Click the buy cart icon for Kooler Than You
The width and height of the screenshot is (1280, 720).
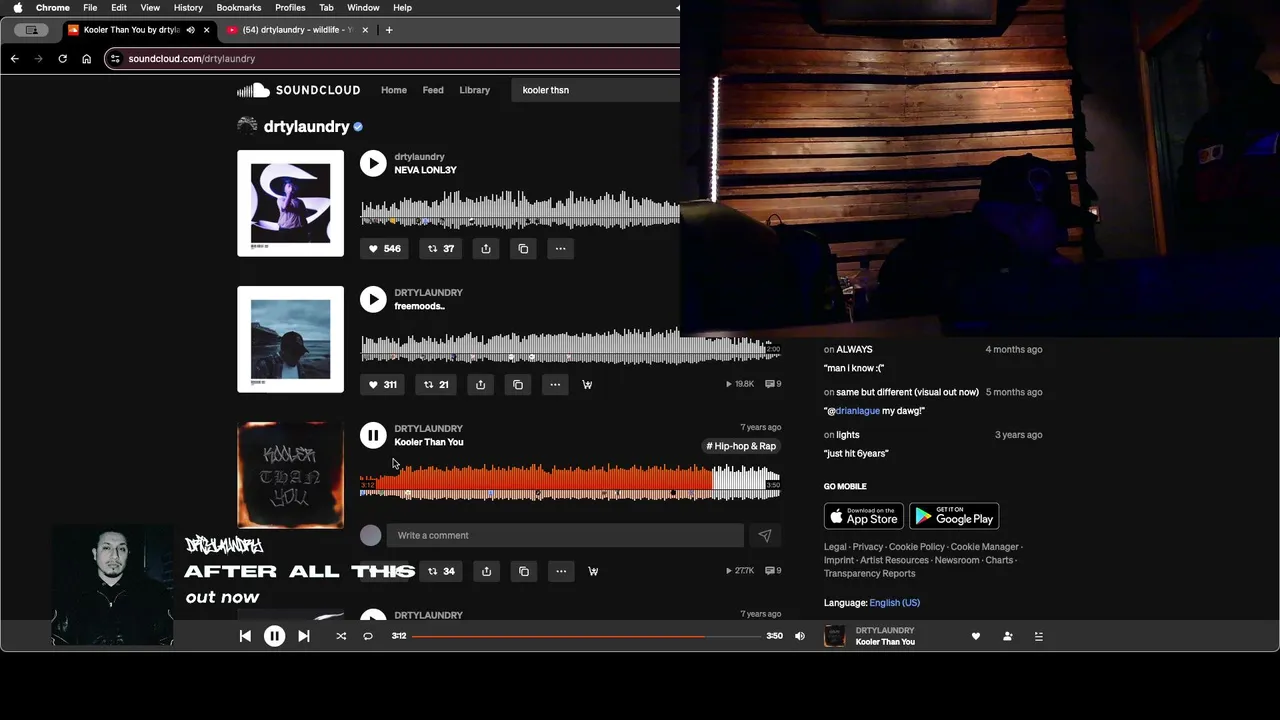click(593, 572)
